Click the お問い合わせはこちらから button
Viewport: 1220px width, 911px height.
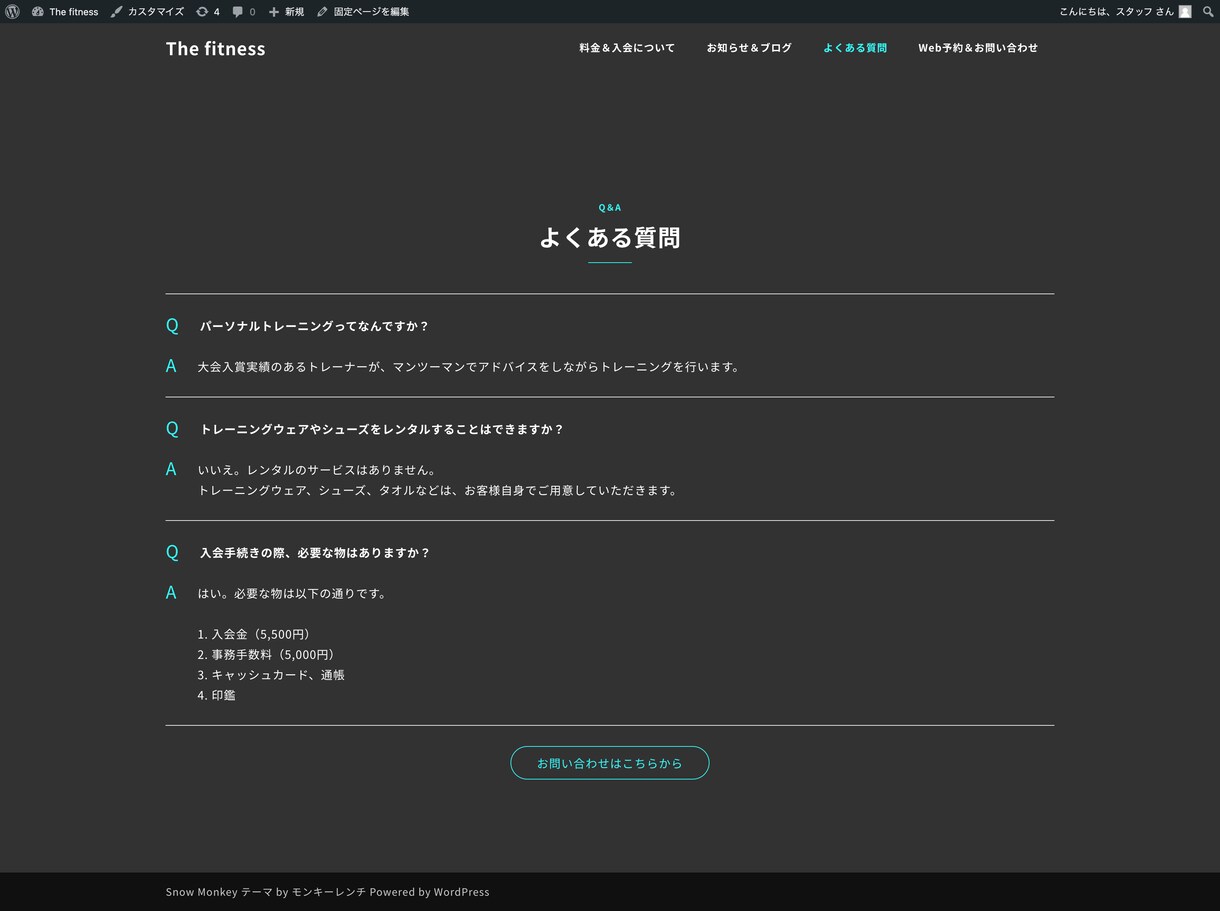(x=610, y=763)
